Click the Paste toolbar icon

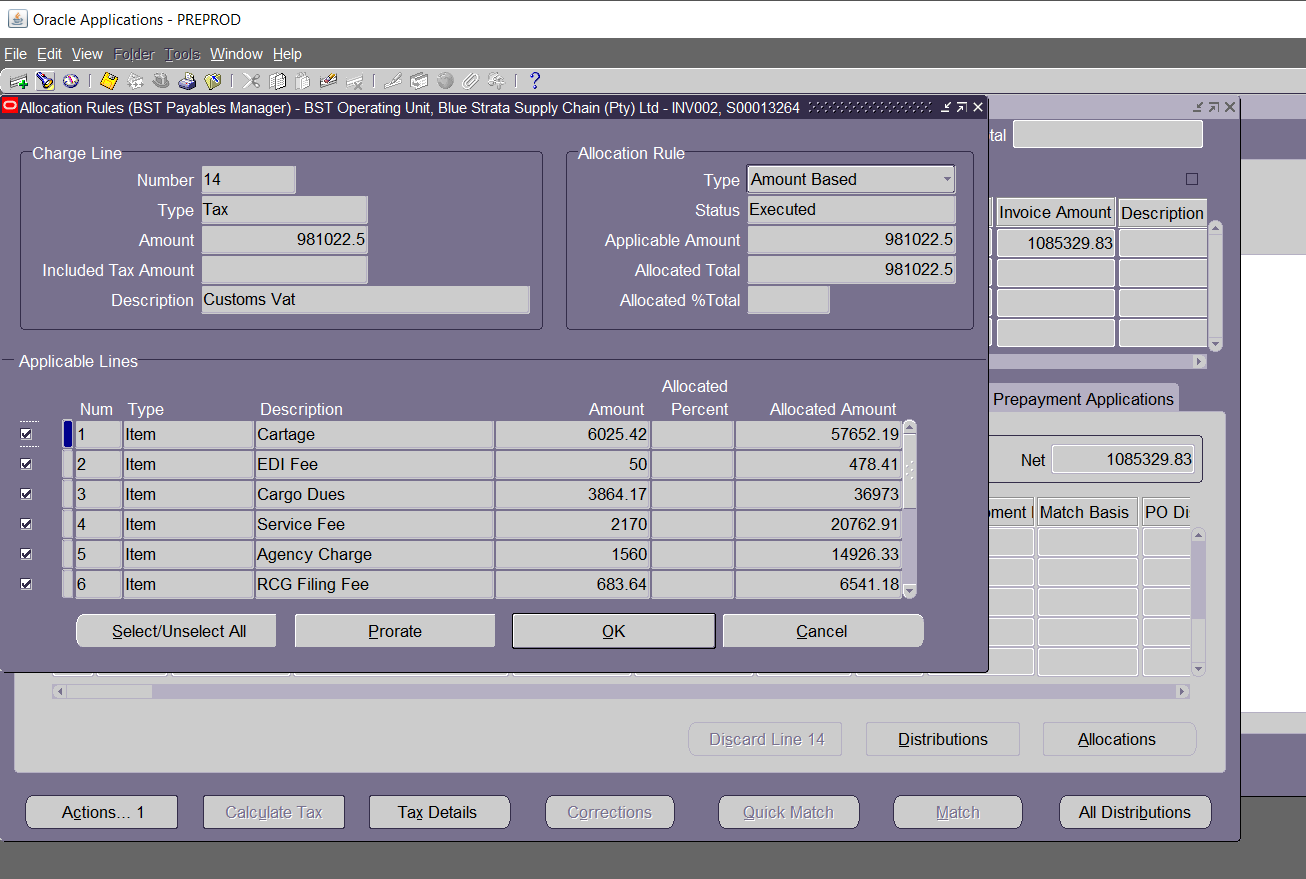pos(302,81)
